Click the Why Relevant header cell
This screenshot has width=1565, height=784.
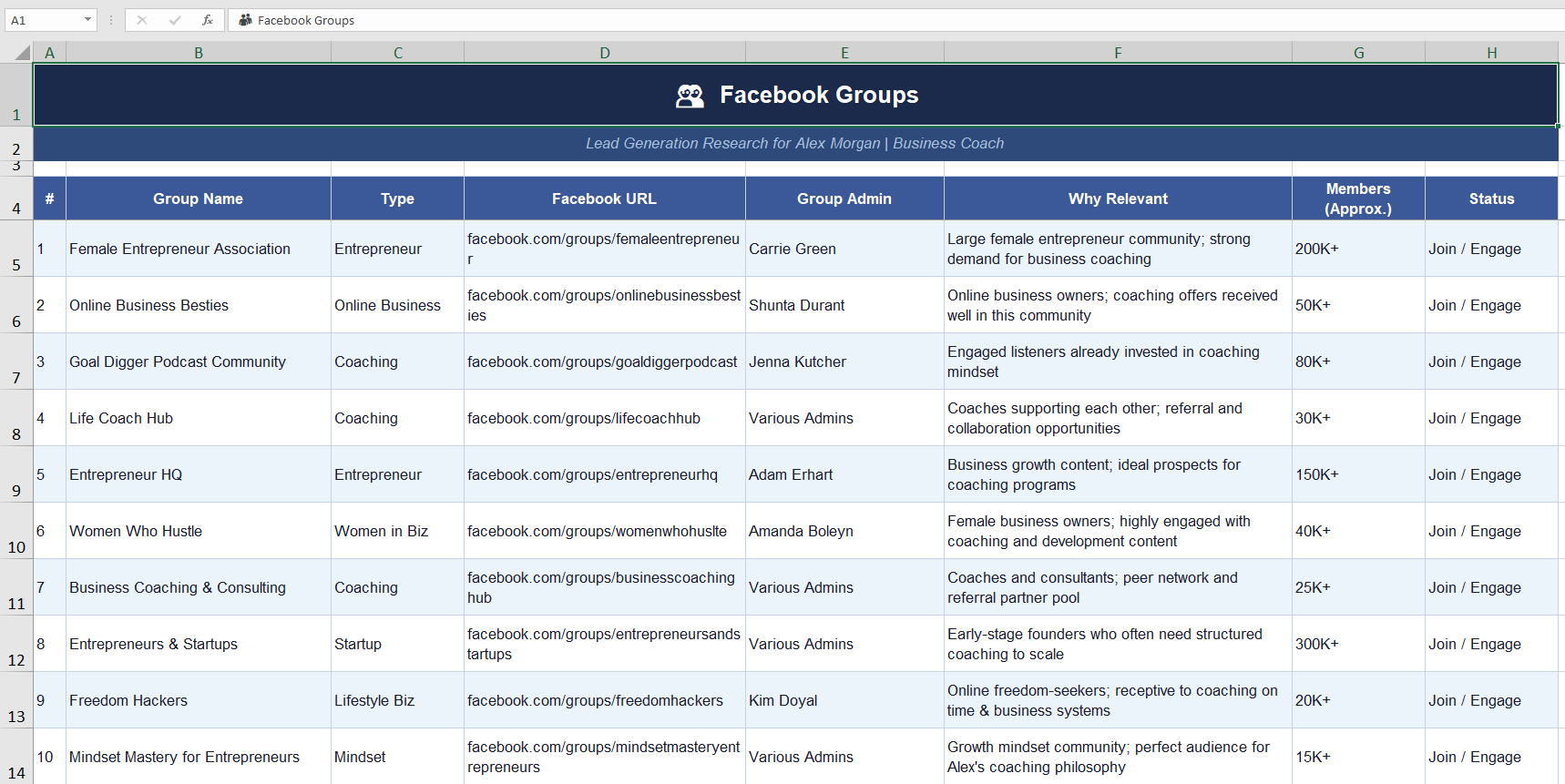[1118, 199]
